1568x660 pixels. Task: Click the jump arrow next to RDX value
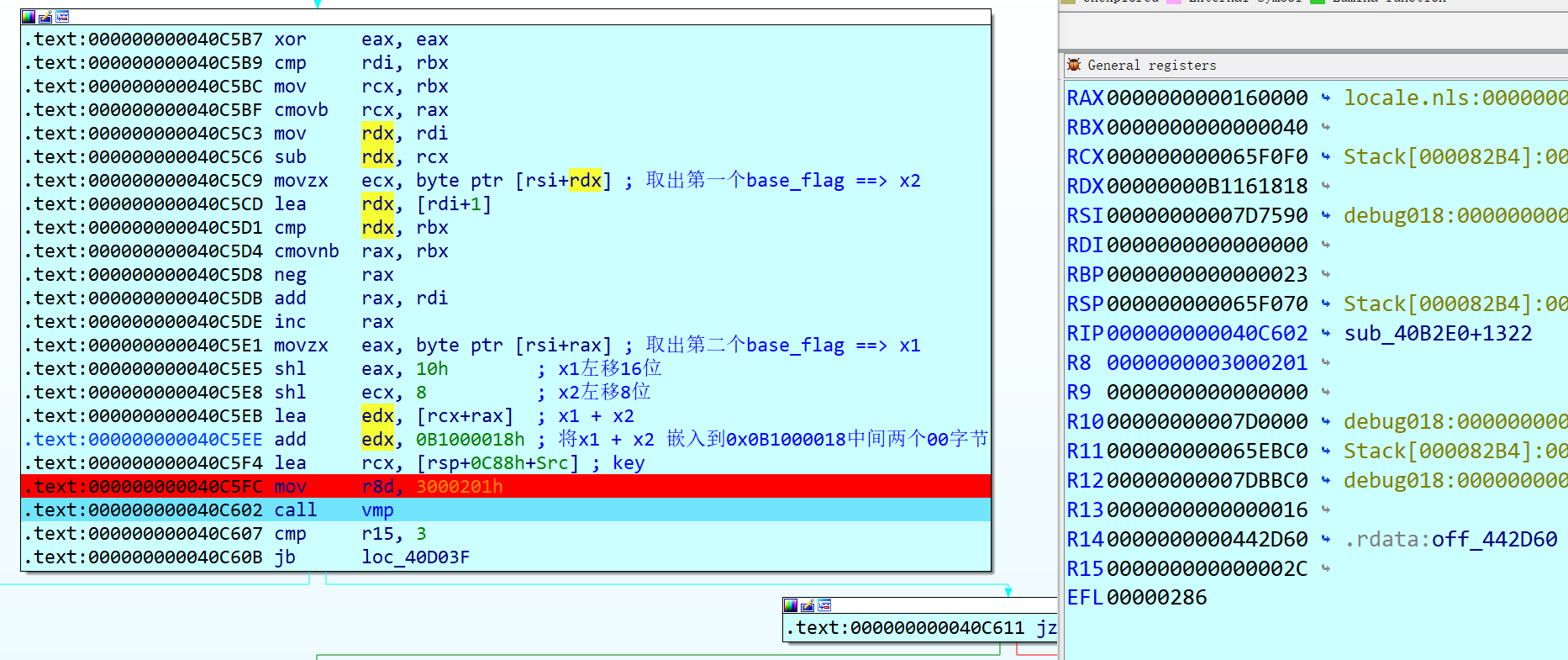coord(1326,186)
